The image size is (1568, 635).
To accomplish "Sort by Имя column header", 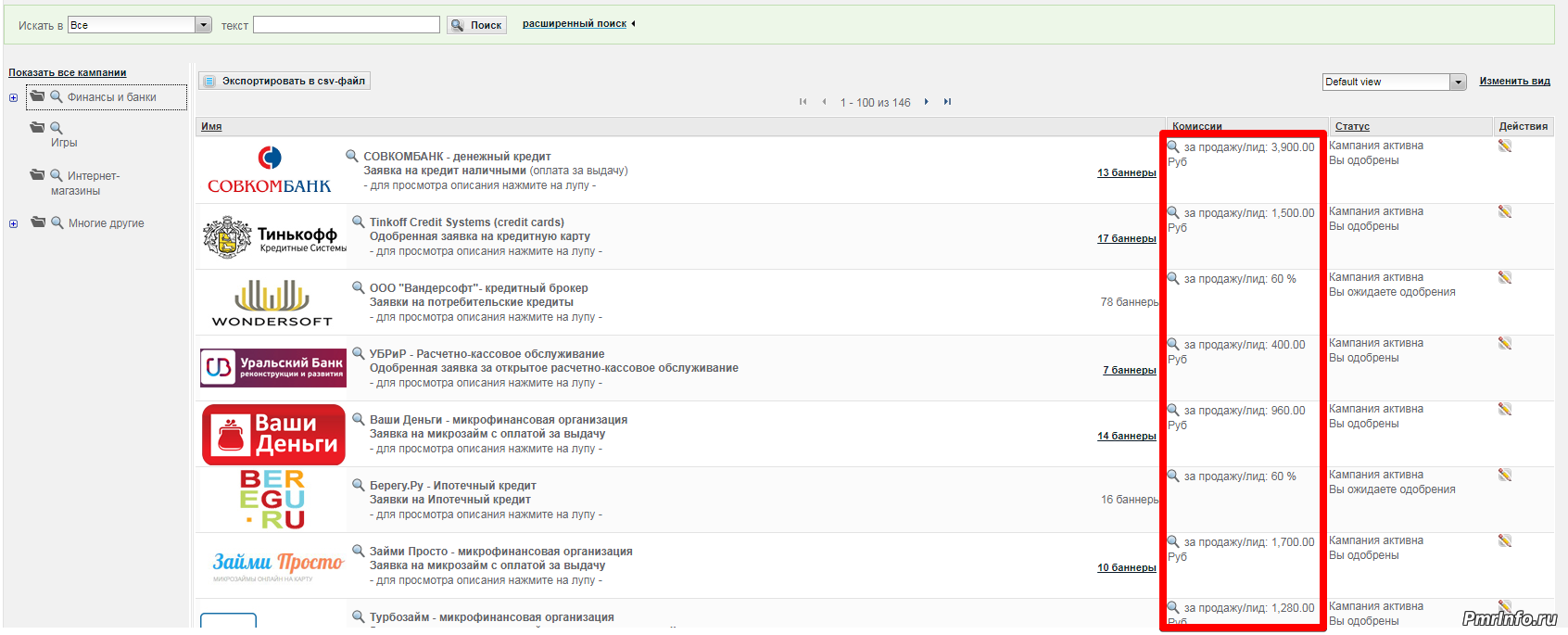I will pos(211,126).
